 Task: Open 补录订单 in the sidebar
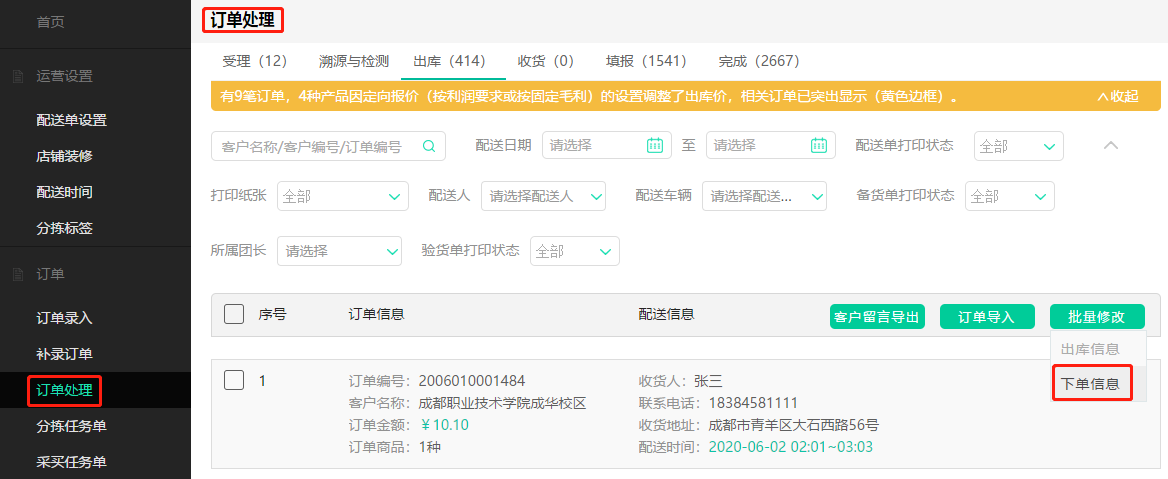(x=64, y=354)
